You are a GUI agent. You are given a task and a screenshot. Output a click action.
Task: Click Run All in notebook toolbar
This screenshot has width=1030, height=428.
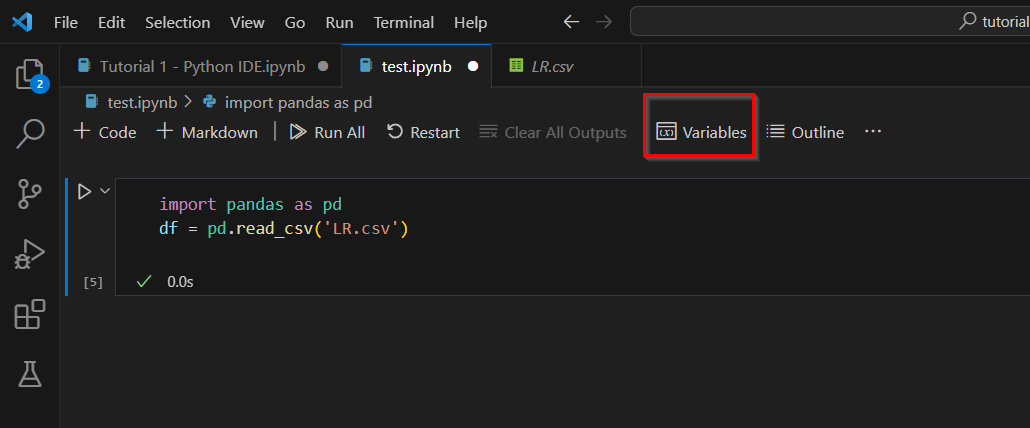[327, 132]
